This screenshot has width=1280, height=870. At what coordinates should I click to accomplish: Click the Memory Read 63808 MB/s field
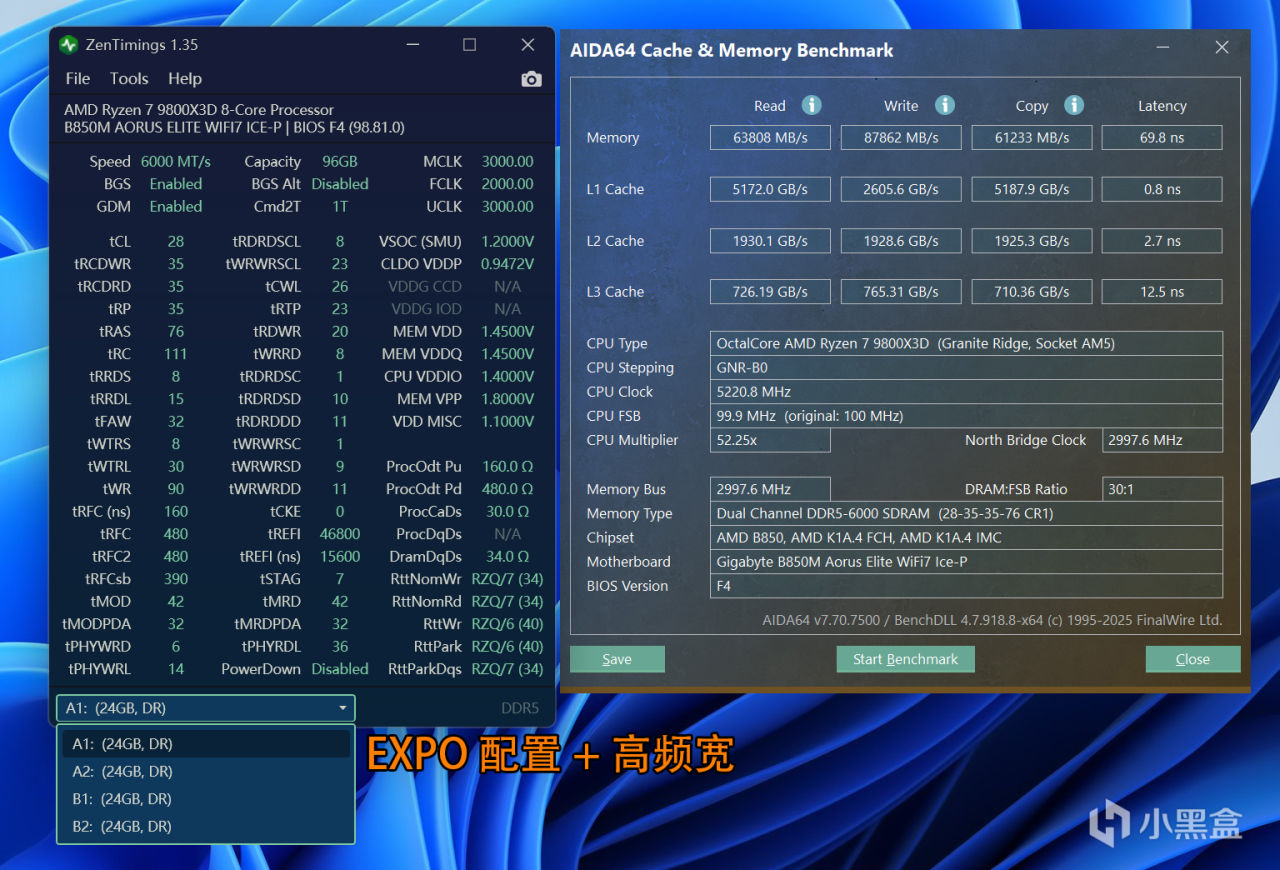[770, 138]
